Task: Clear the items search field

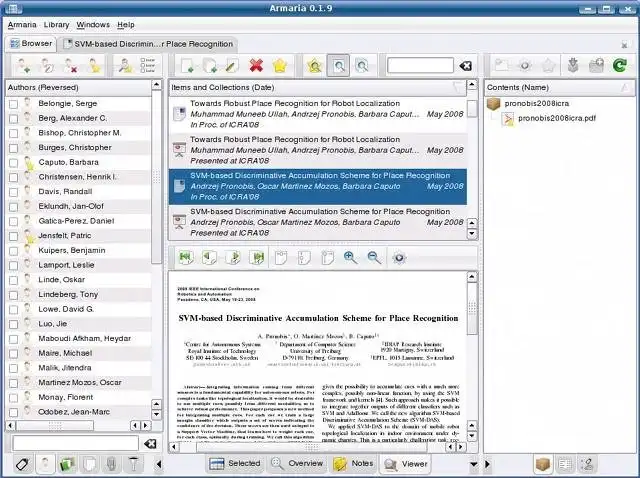Action: (465, 66)
